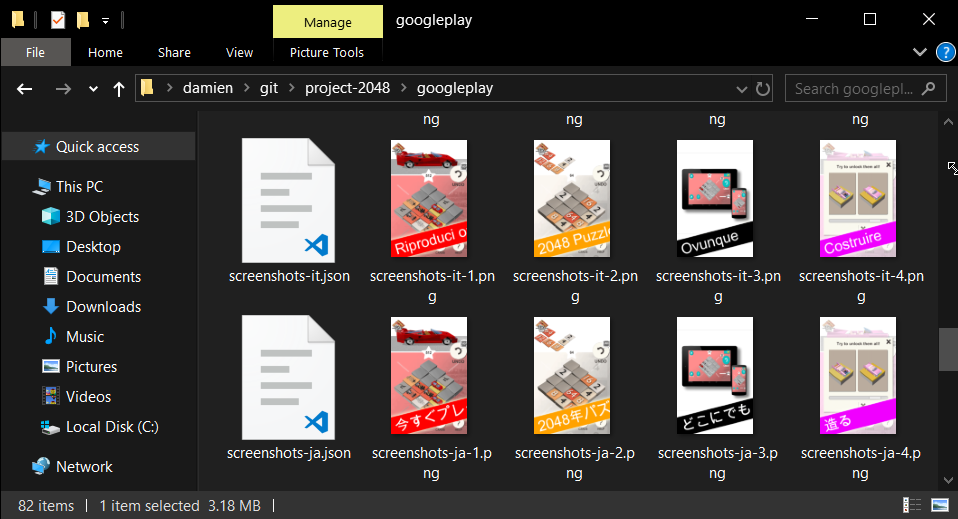Click the Music note icon
This screenshot has width=958, height=519.
[x=51, y=336]
